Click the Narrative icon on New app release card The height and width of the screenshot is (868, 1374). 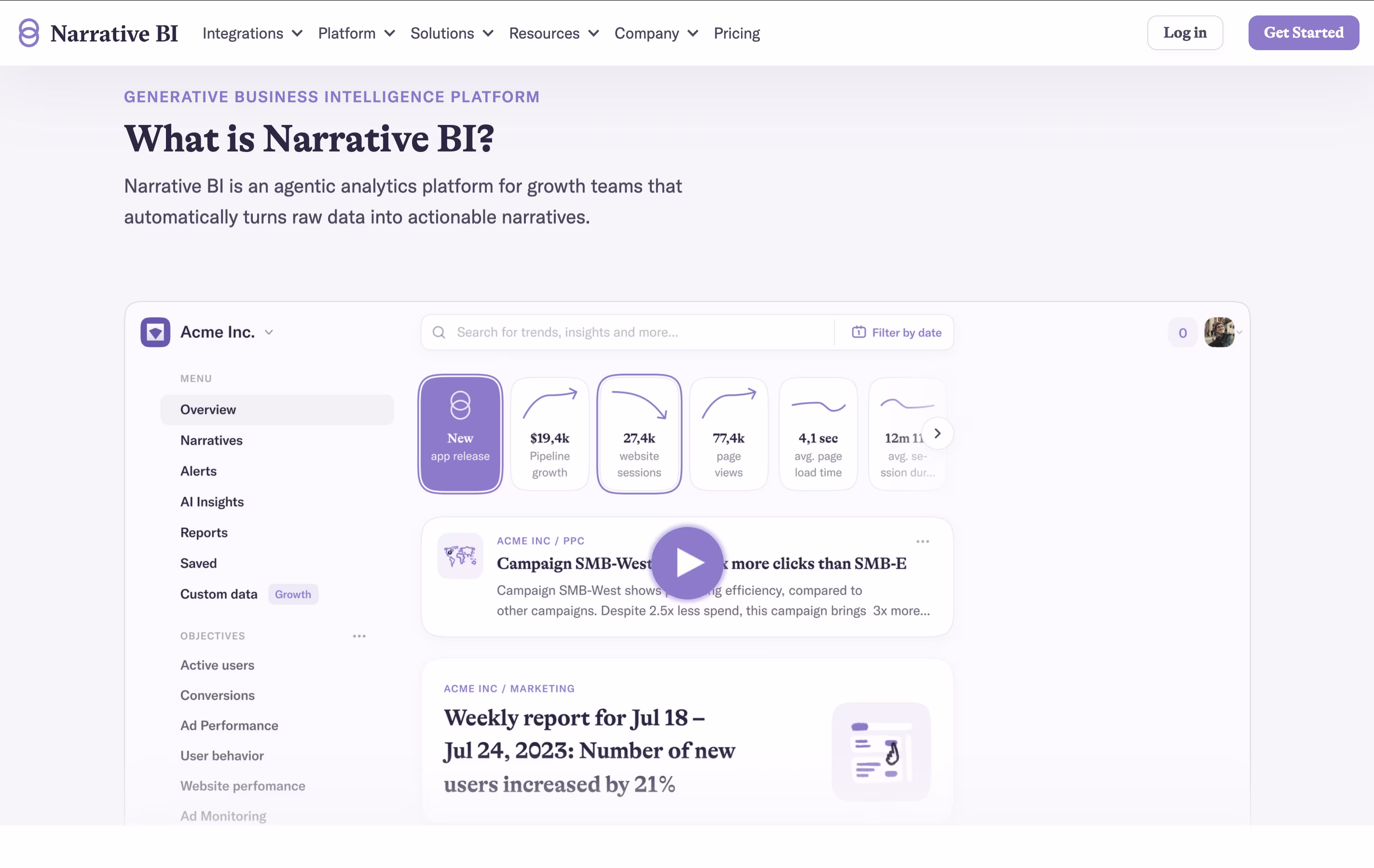click(460, 405)
